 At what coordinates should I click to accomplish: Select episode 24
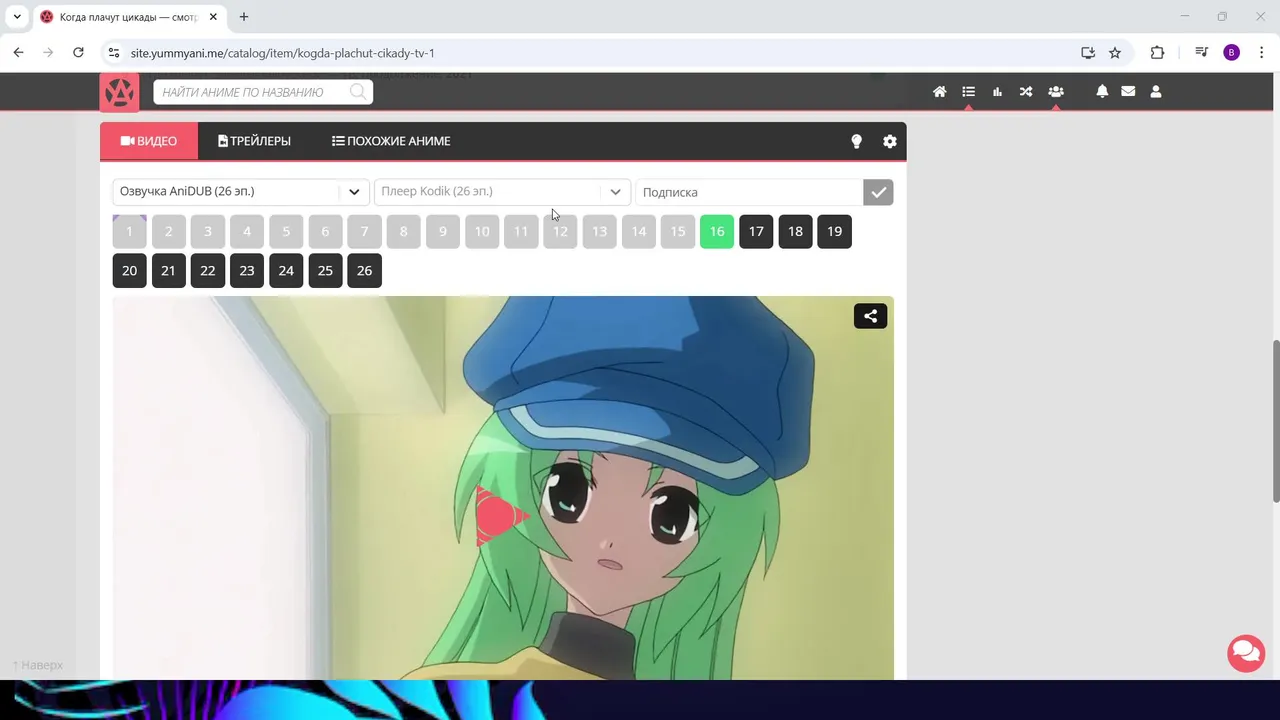(x=286, y=270)
